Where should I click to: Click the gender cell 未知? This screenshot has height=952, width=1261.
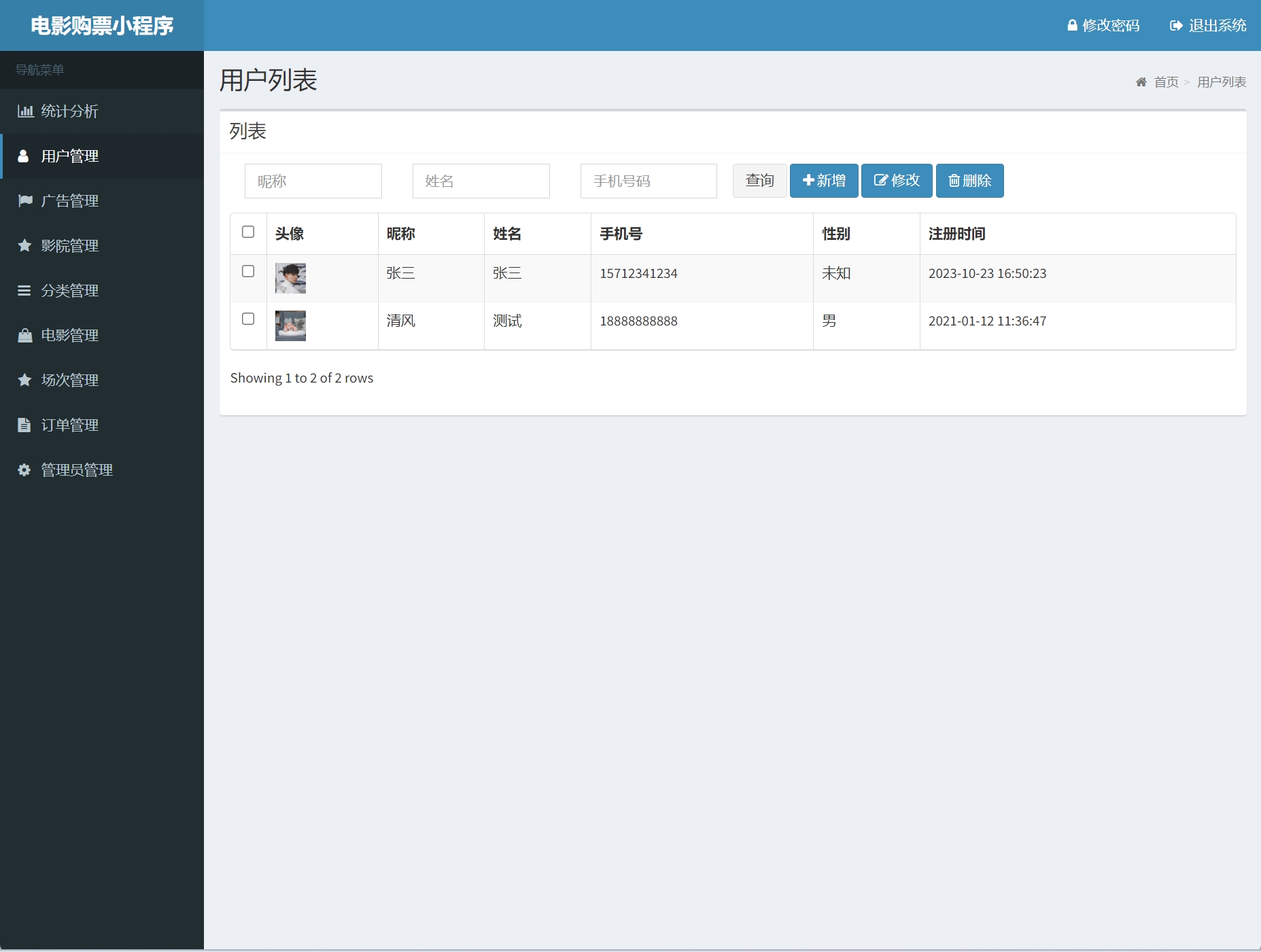click(x=836, y=273)
